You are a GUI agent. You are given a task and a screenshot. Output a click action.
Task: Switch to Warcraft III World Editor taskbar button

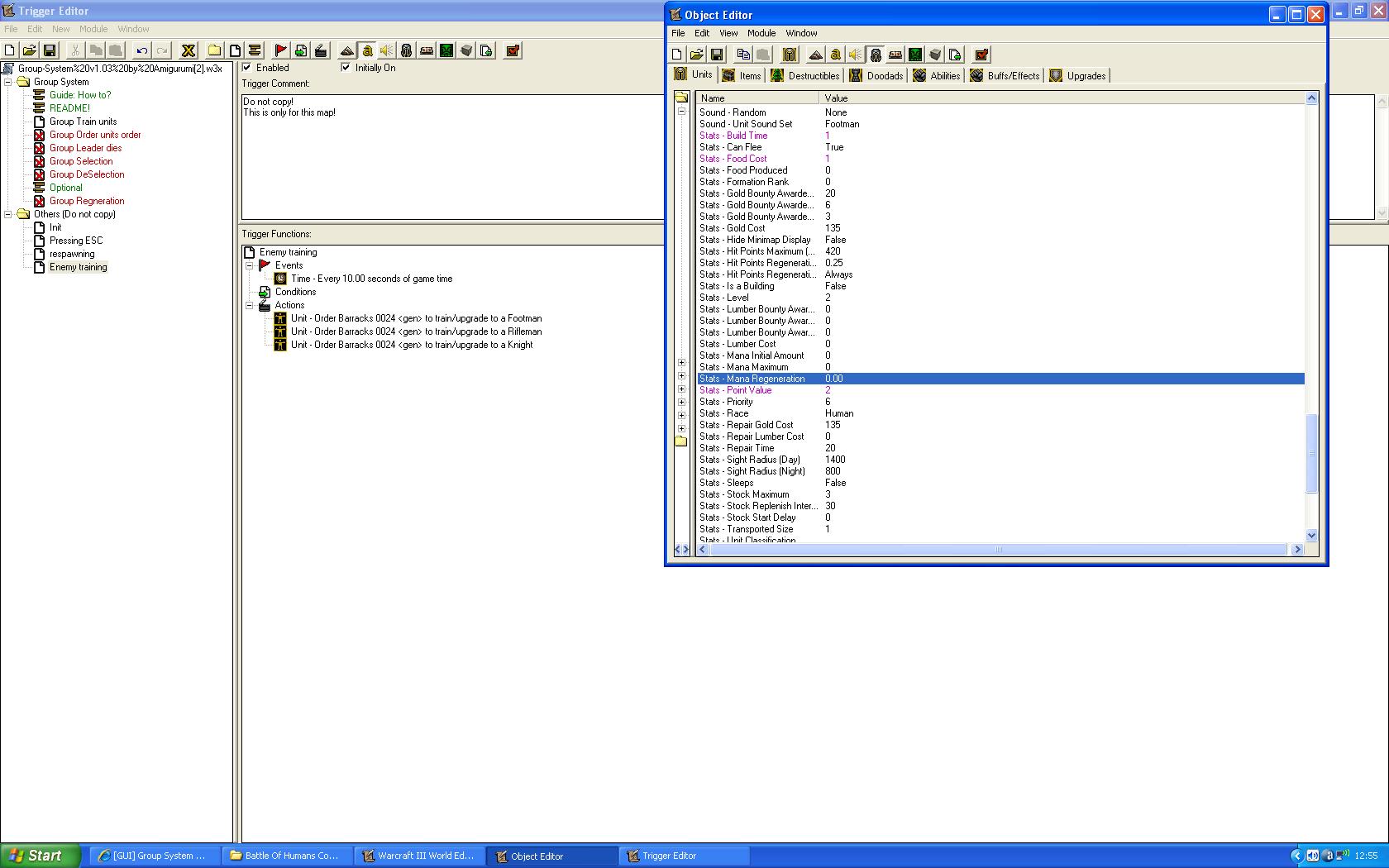tap(419, 856)
